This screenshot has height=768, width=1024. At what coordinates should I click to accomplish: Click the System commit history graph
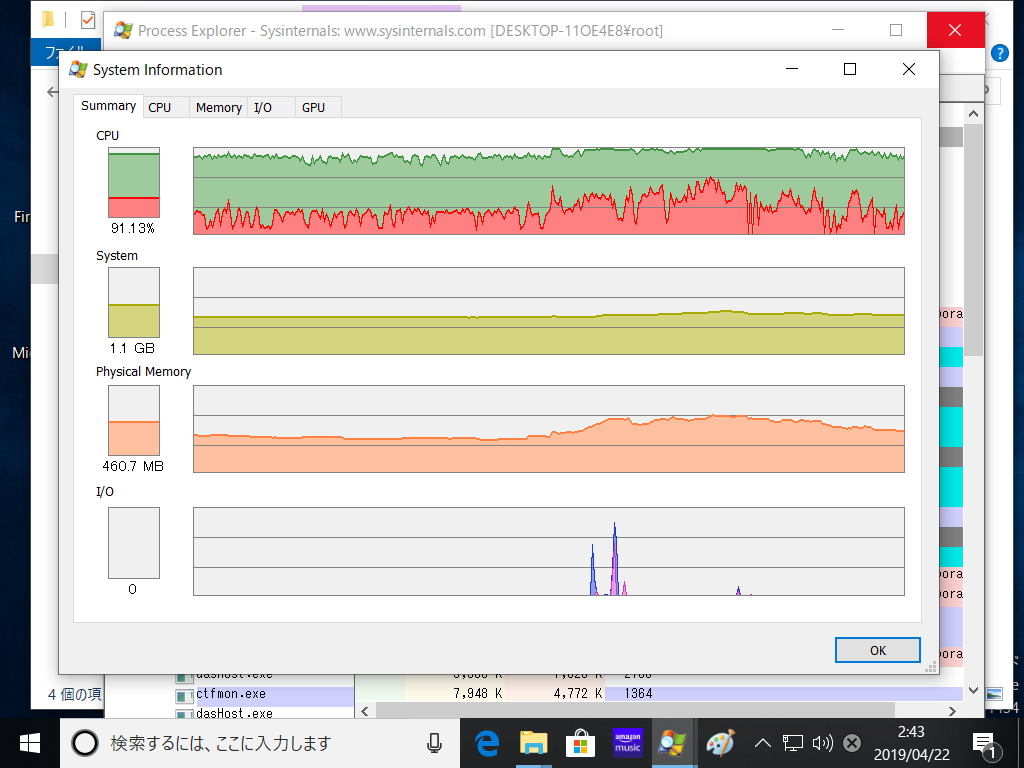tap(549, 311)
